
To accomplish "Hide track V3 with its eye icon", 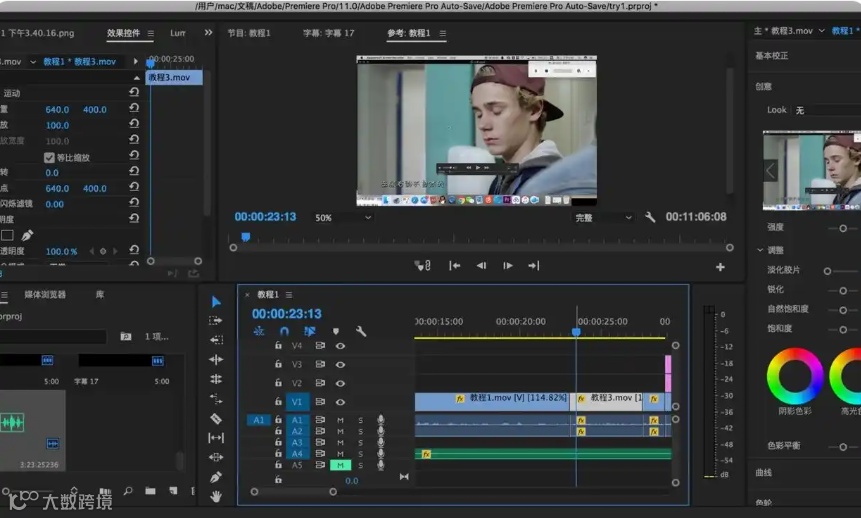I will tap(340, 365).
